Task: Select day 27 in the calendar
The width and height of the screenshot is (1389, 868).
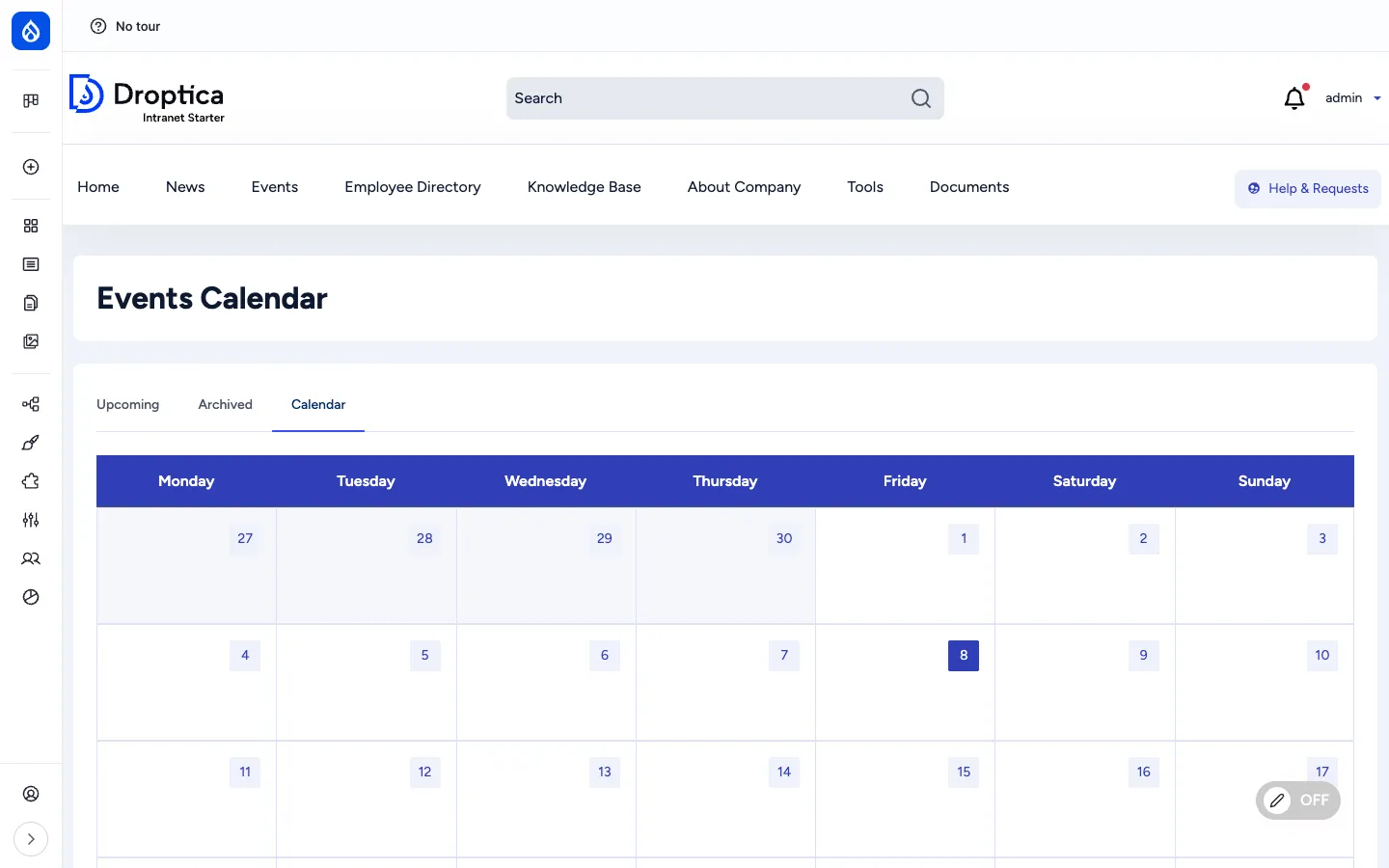Action: pos(245,539)
